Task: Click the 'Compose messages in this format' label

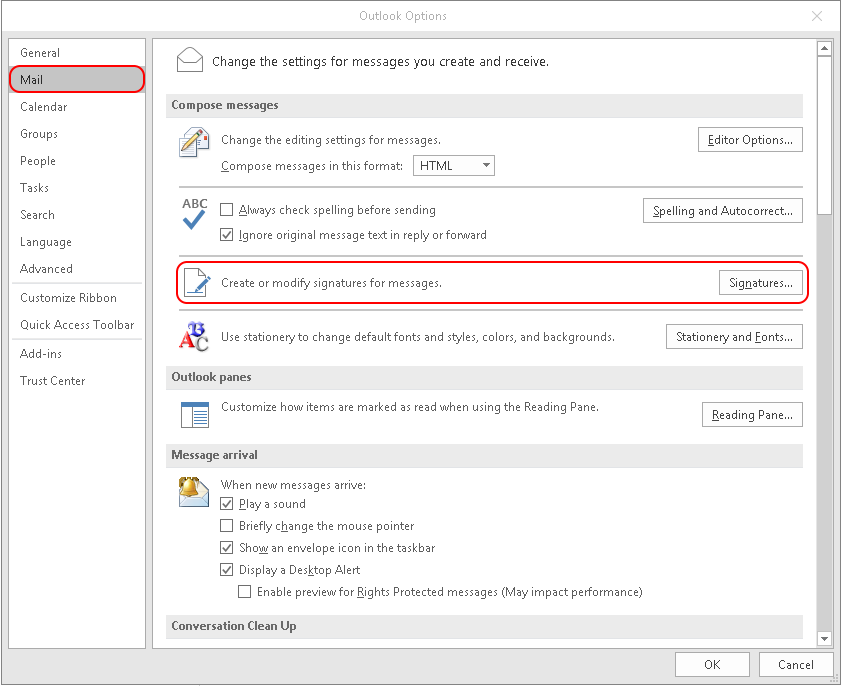Action: 312,165
